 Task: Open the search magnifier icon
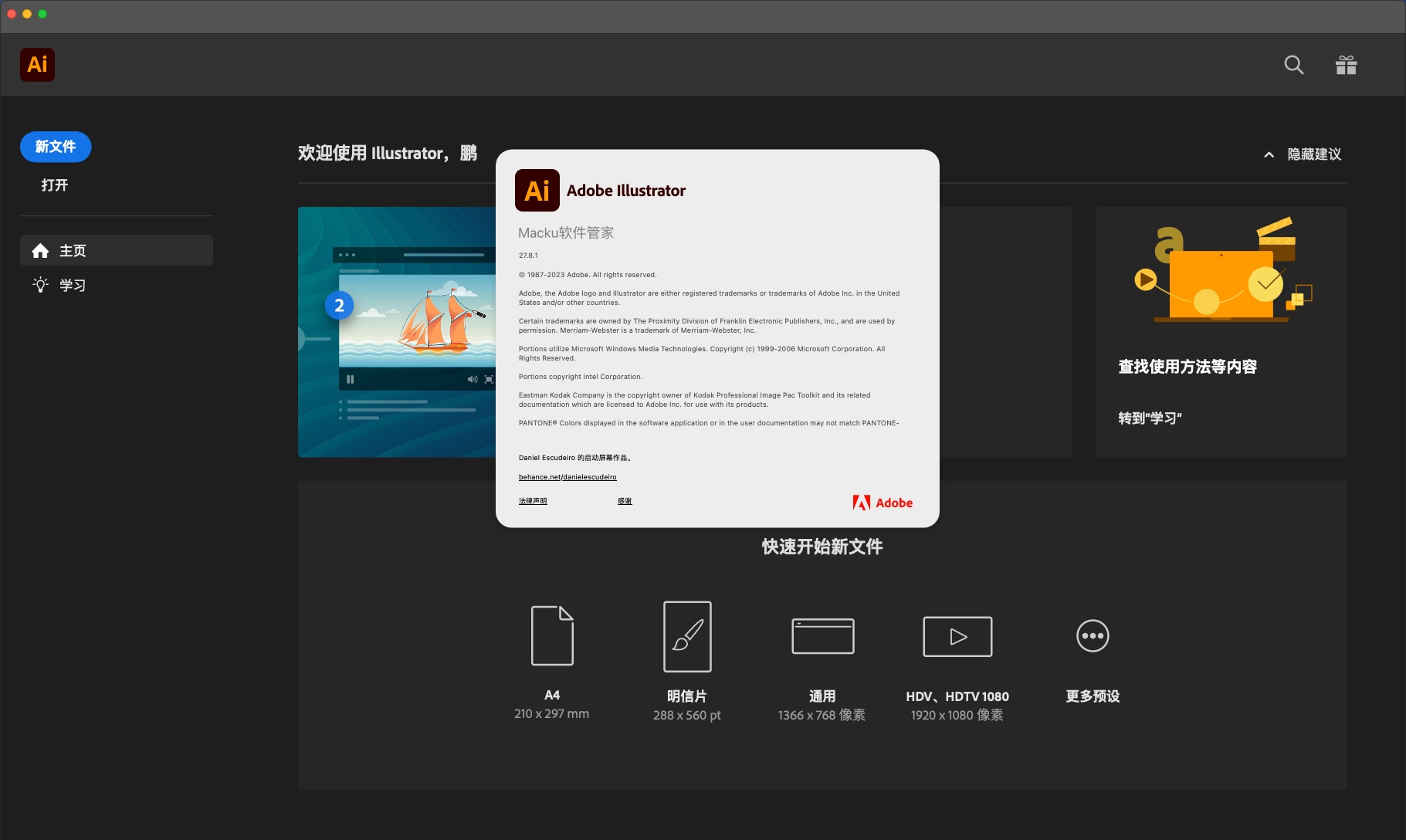coord(1294,65)
